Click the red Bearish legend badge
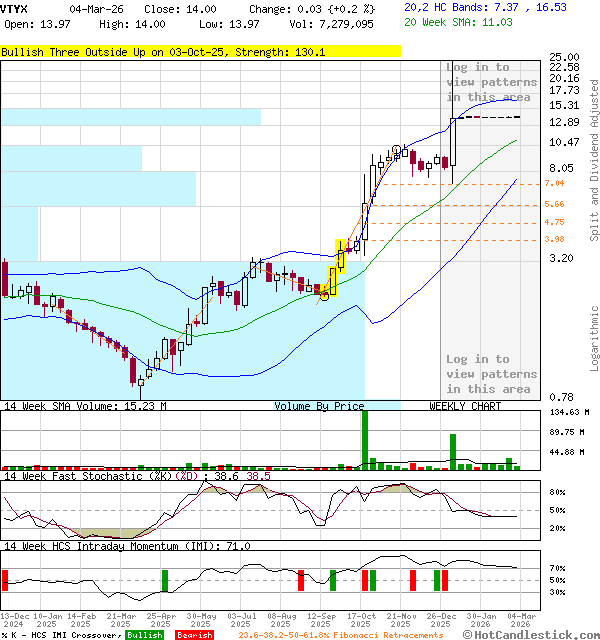This screenshot has height=640, width=600. click(x=194, y=635)
